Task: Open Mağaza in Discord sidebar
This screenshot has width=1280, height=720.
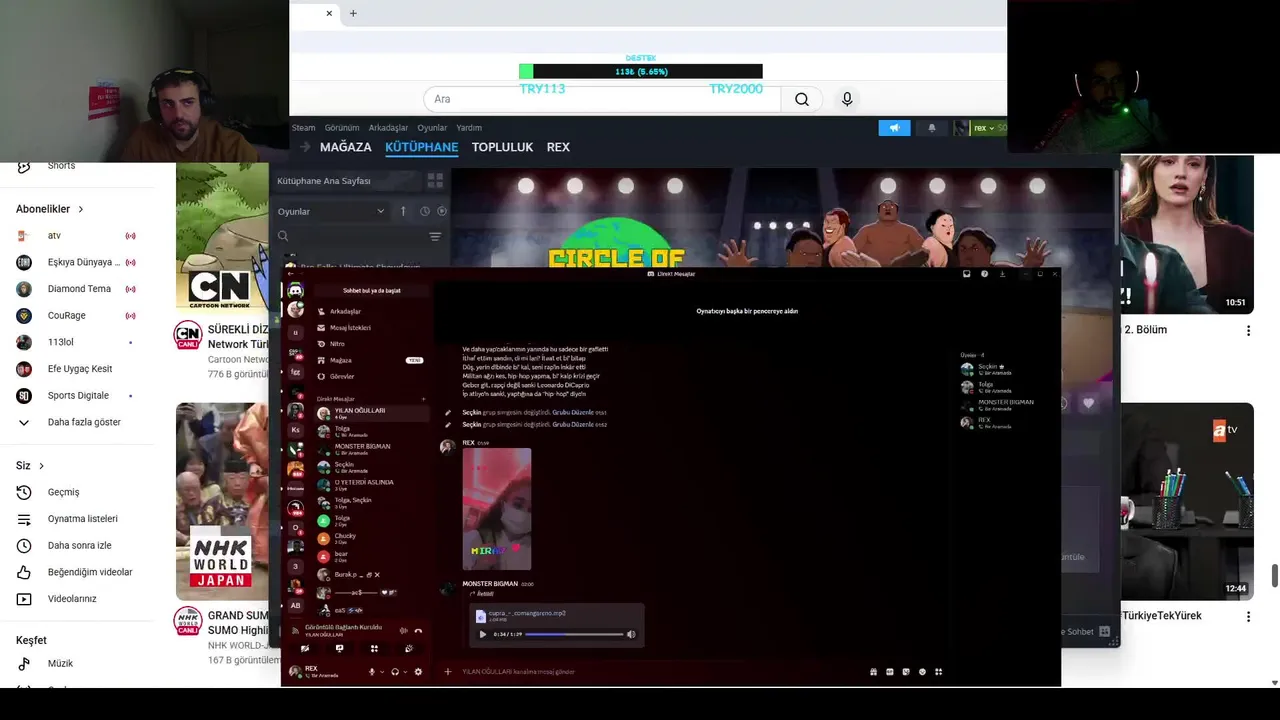Action: pyautogui.click(x=371, y=360)
